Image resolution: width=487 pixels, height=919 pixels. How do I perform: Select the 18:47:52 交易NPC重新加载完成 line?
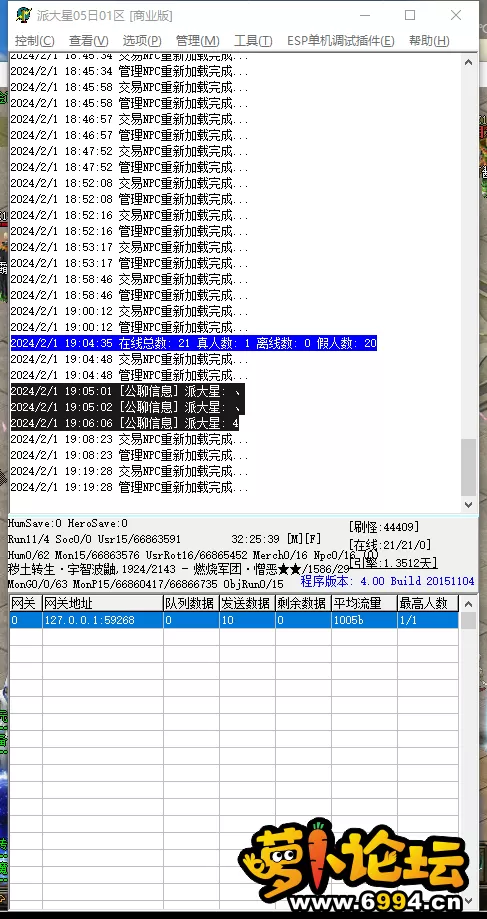(x=130, y=151)
